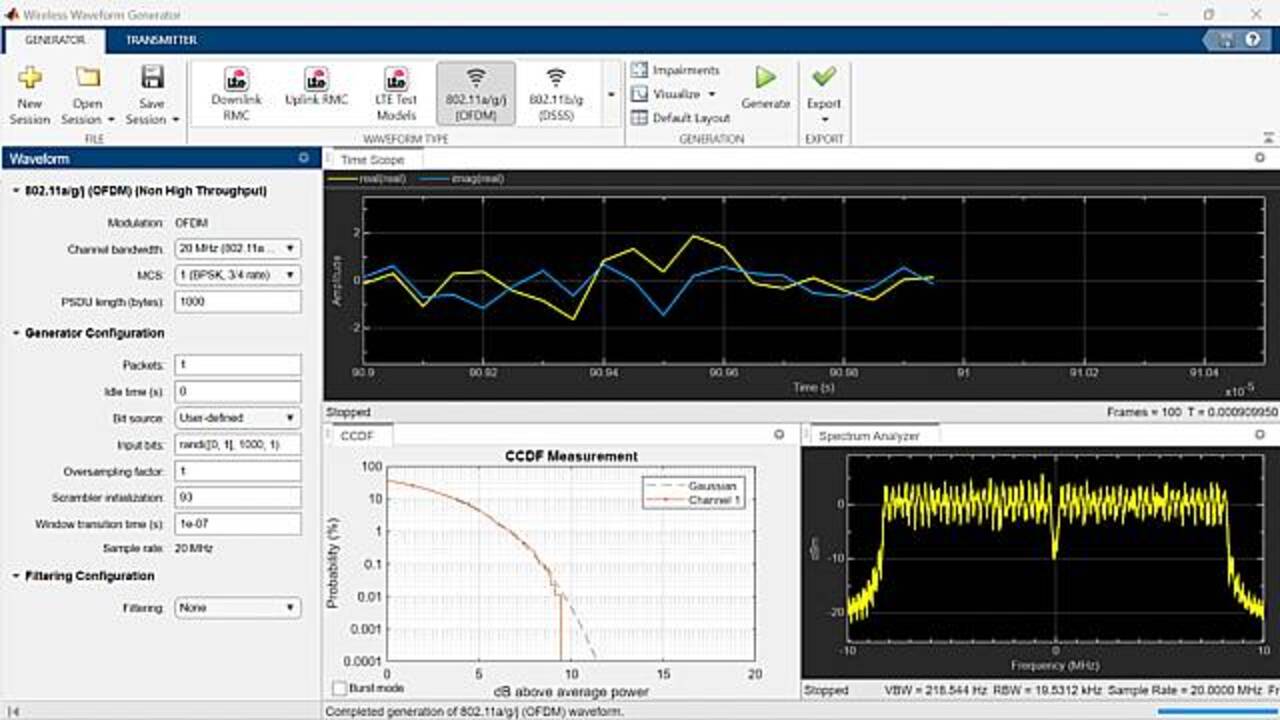Open the Spectrum Analyzer settings gear

click(1258, 436)
